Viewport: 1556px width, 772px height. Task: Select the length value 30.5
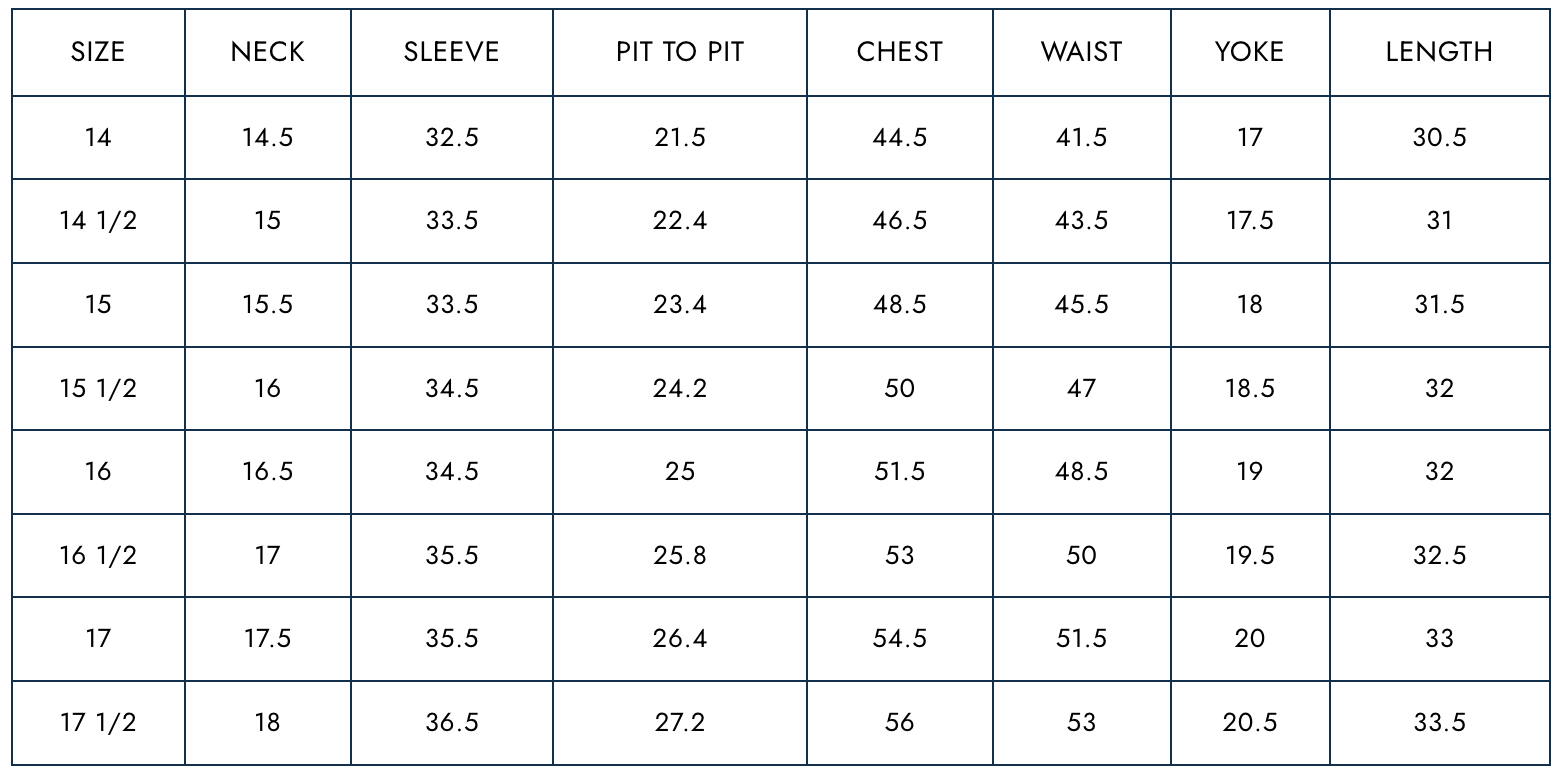pos(1439,137)
